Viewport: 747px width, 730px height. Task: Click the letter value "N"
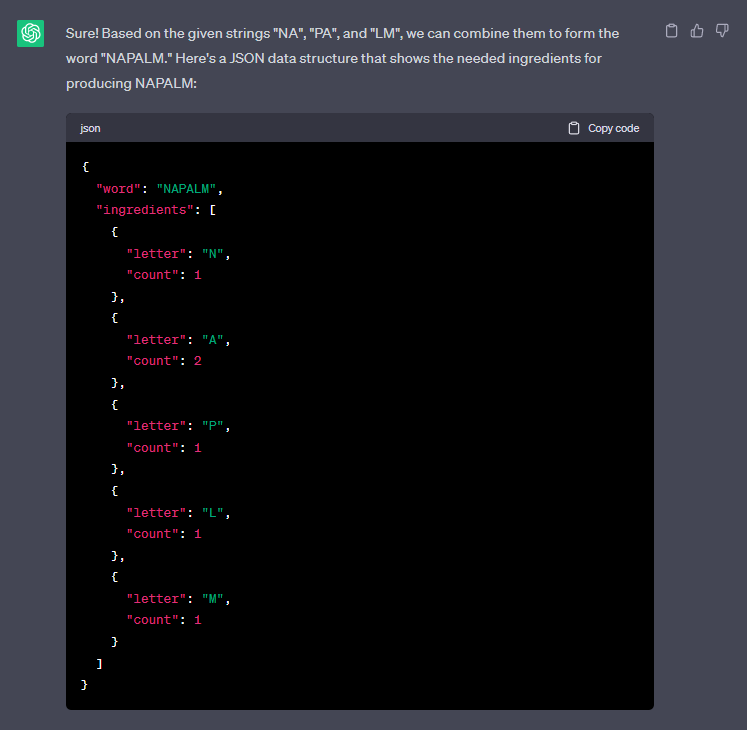212,254
